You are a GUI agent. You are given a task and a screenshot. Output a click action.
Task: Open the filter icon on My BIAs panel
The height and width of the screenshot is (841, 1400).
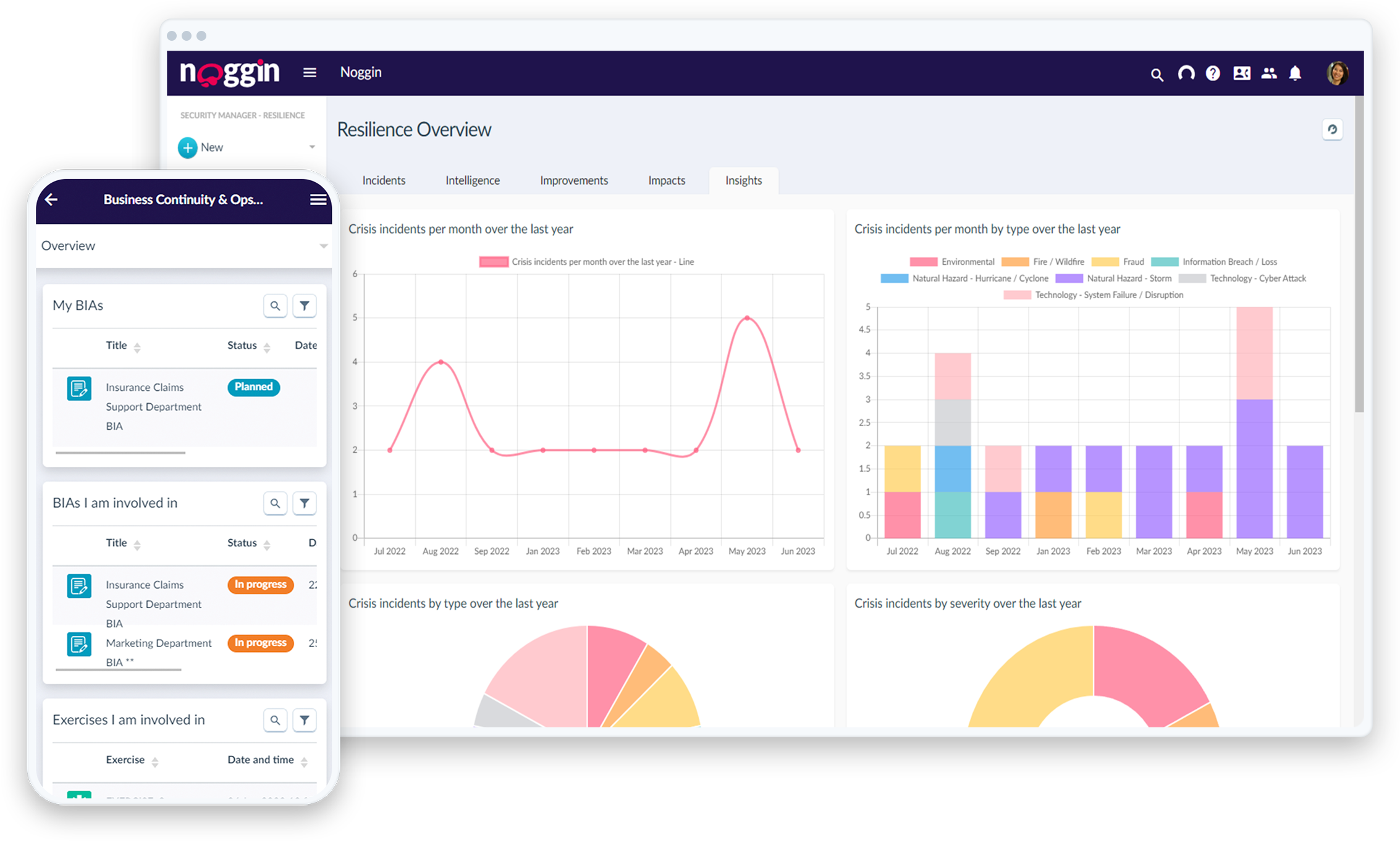tap(304, 305)
